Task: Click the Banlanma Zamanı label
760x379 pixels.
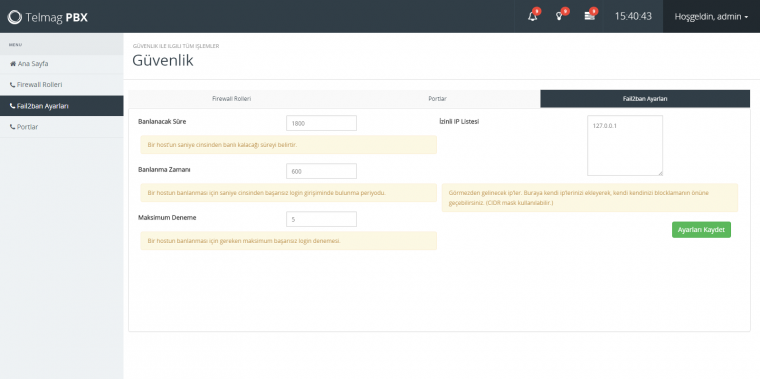Action: (x=164, y=170)
